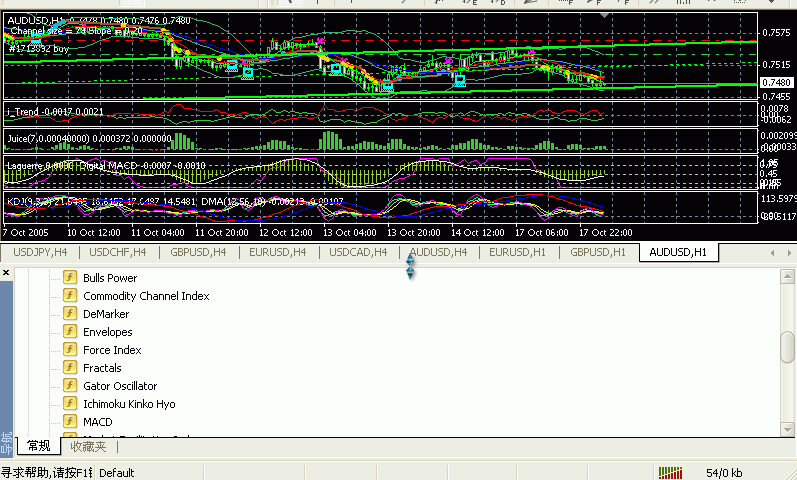Switch to the USDCAD,H4 chart tab
This screenshot has width=797, height=480.
tap(357, 253)
